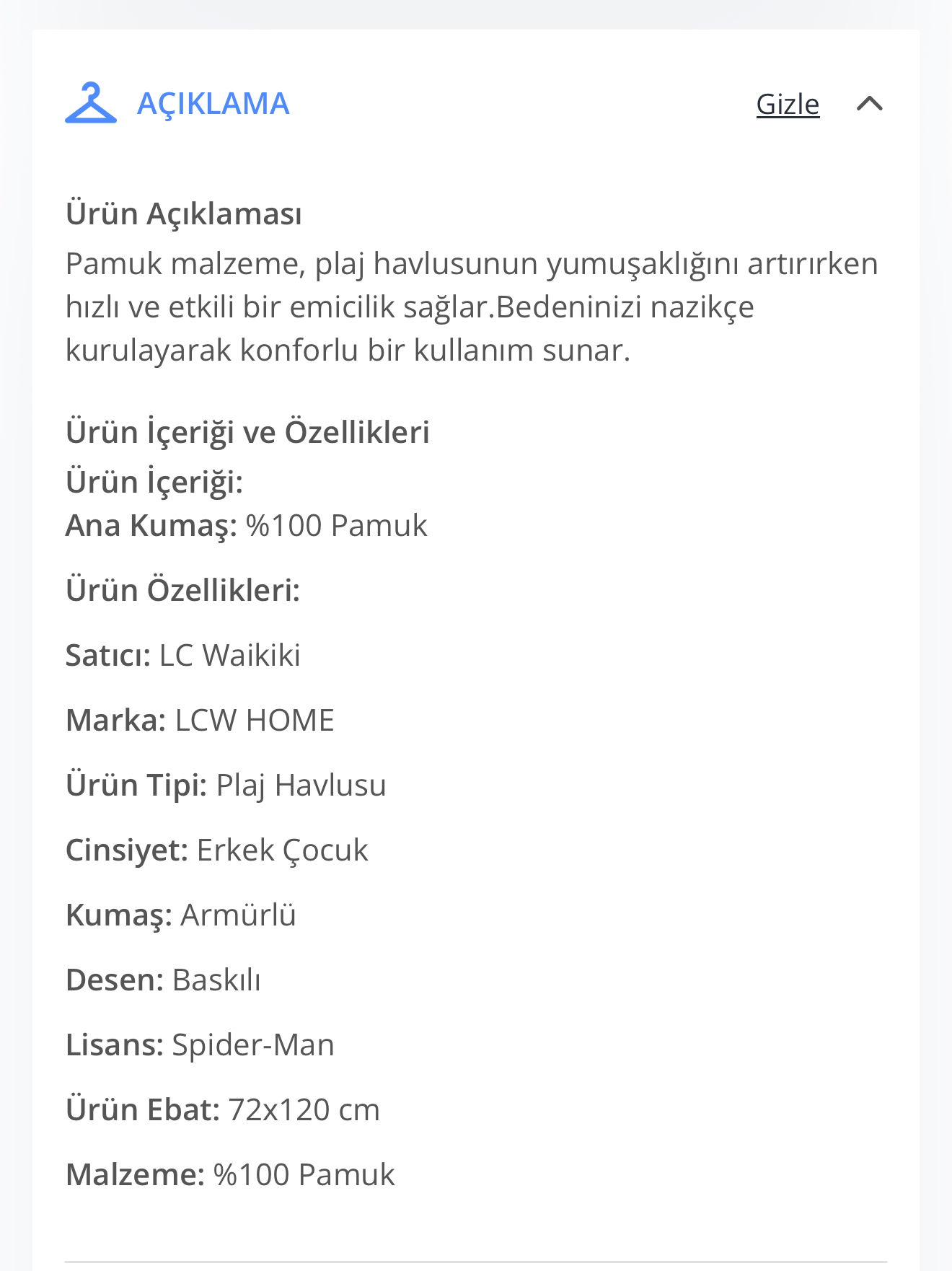This screenshot has width=952, height=1271.
Task: Click the Ürün İçeriği ve Özellikleri heading
Action: (247, 432)
